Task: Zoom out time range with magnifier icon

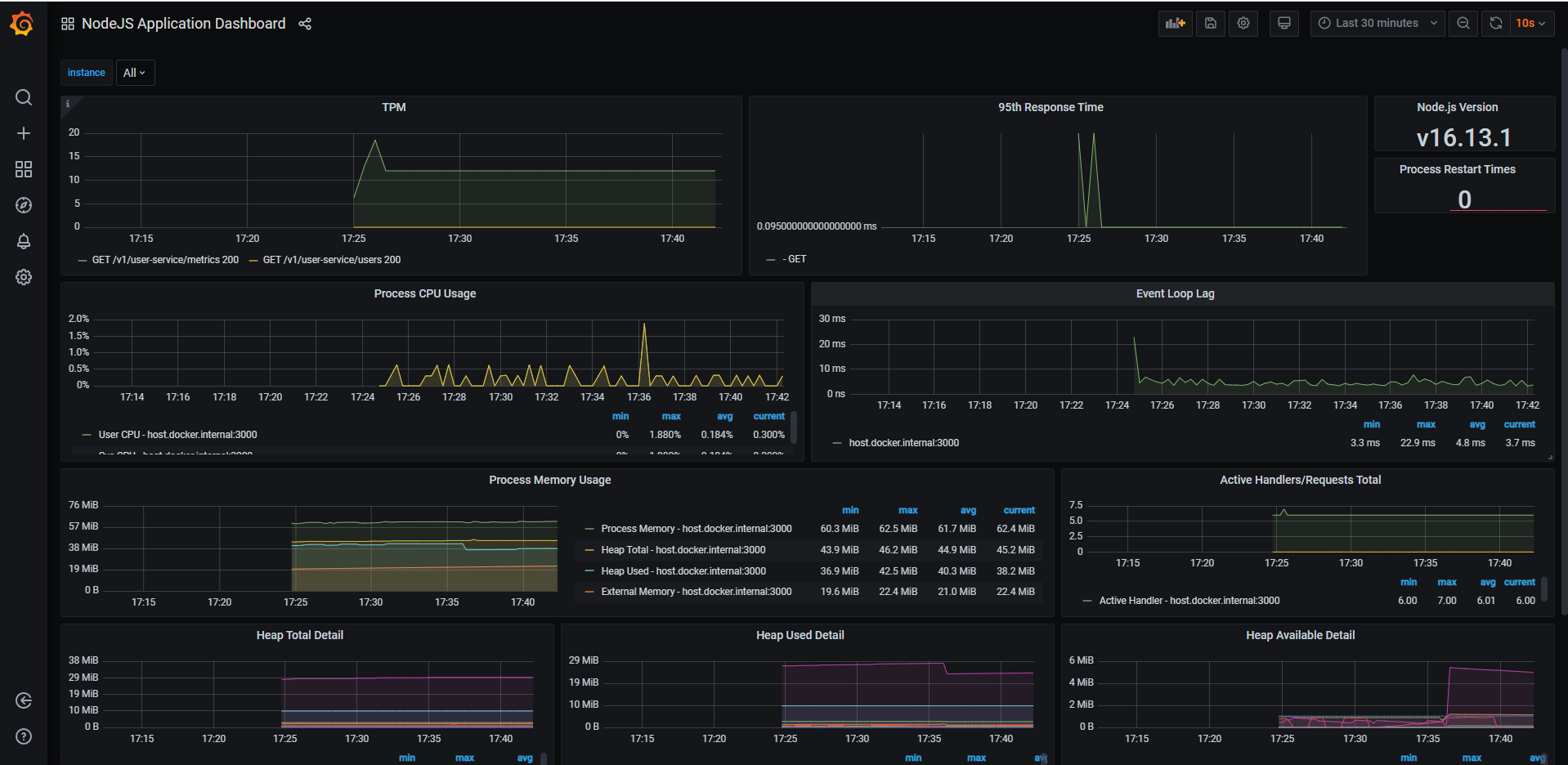Action: [x=1463, y=24]
